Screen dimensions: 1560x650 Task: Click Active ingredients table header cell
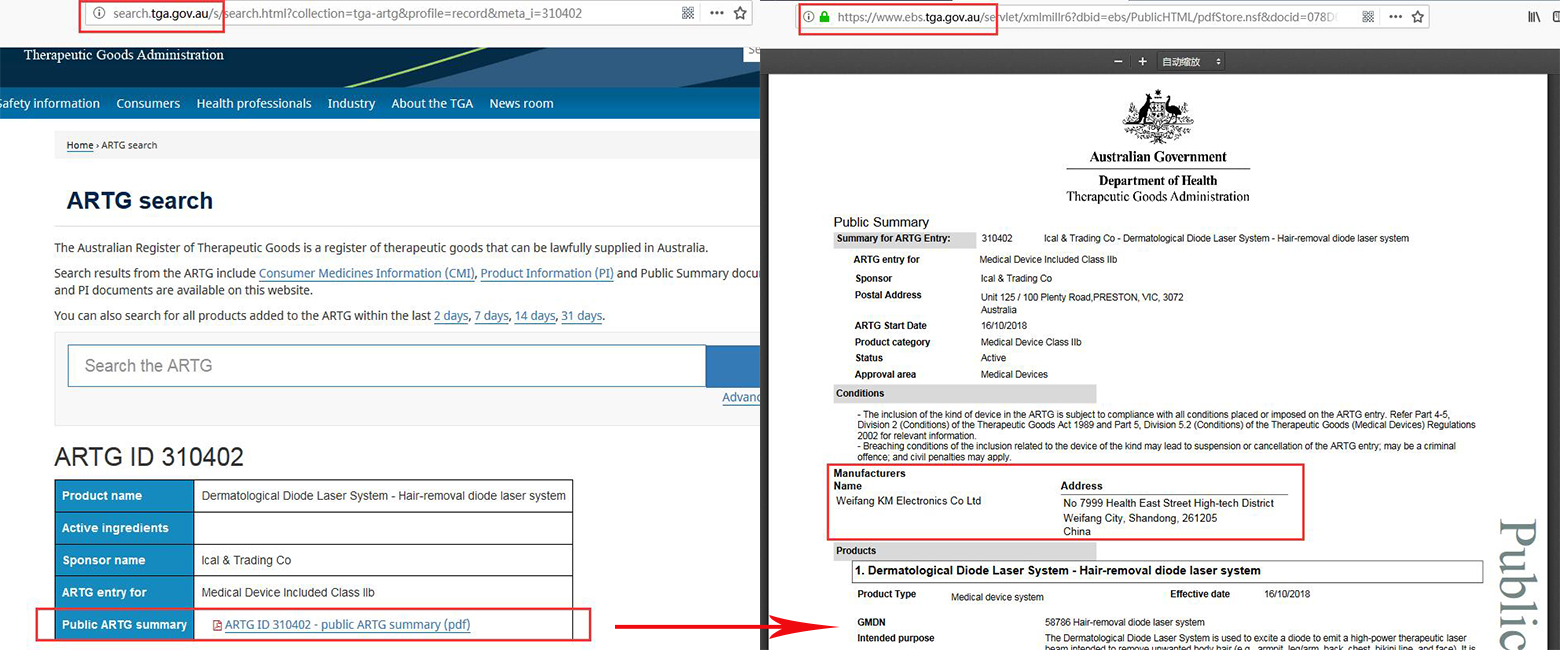[124, 528]
